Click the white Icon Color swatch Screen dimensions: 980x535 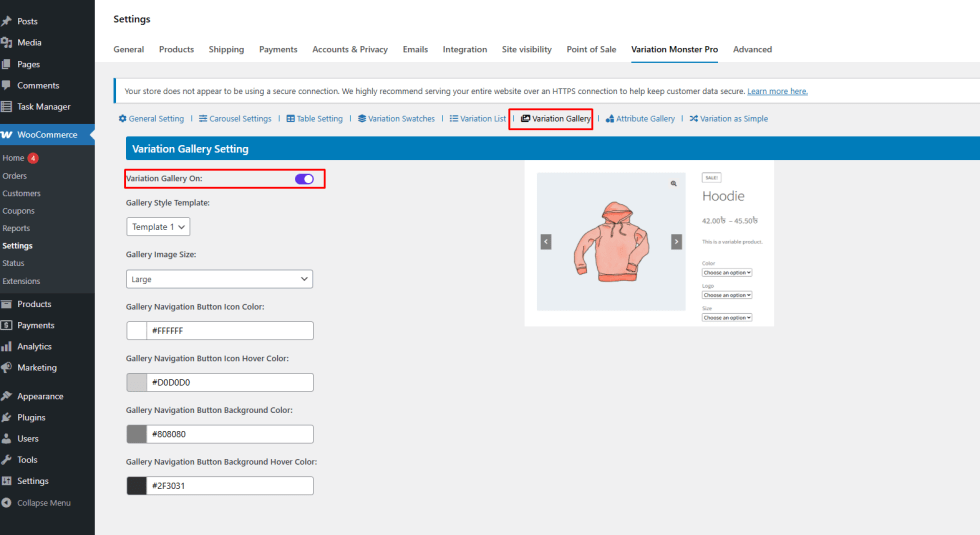(136, 331)
